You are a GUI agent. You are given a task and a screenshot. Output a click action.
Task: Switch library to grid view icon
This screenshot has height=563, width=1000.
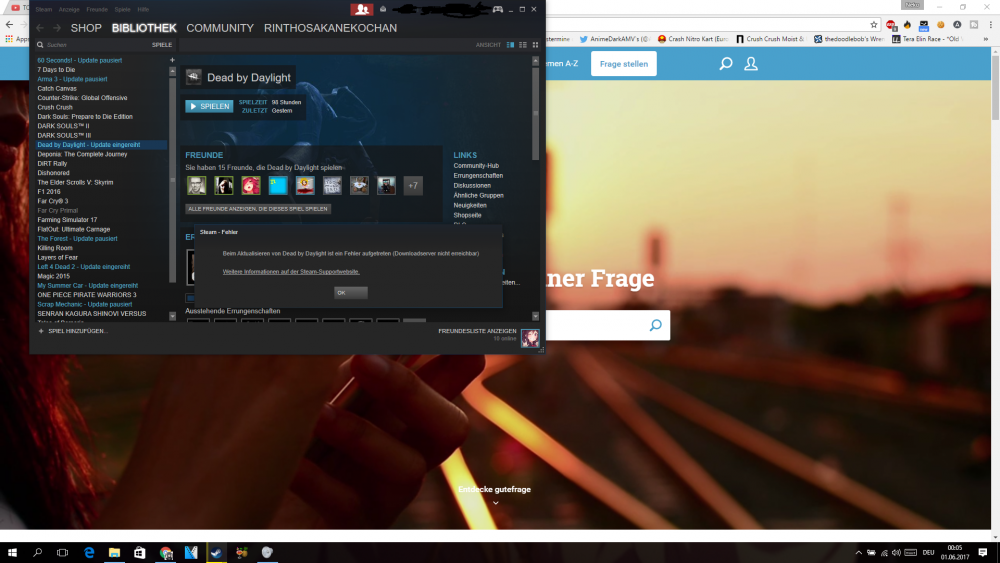pyautogui.click(x=536, y=45)
